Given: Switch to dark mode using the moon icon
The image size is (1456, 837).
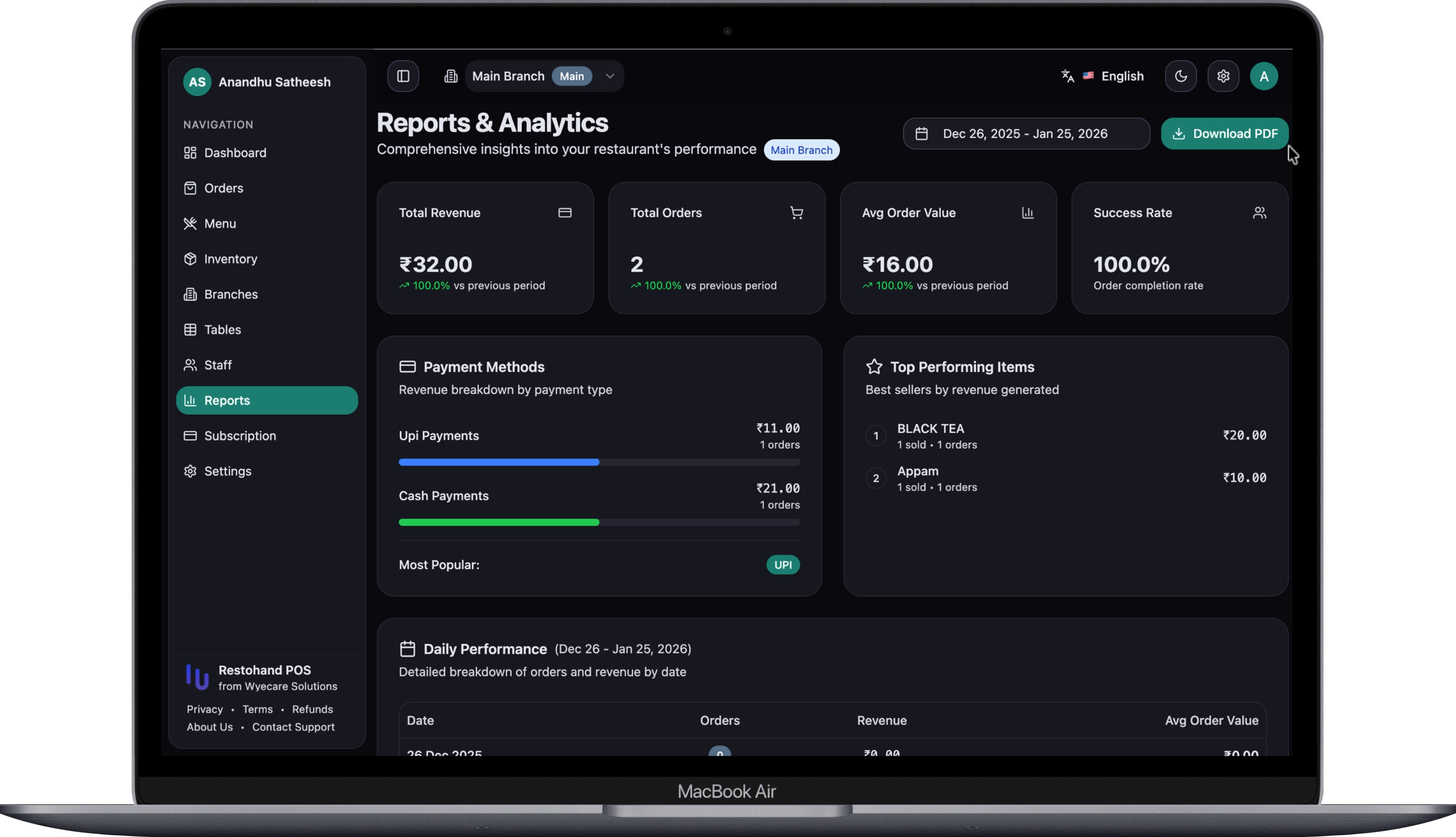Looking at the screenshot, I should pos(1180,76).
